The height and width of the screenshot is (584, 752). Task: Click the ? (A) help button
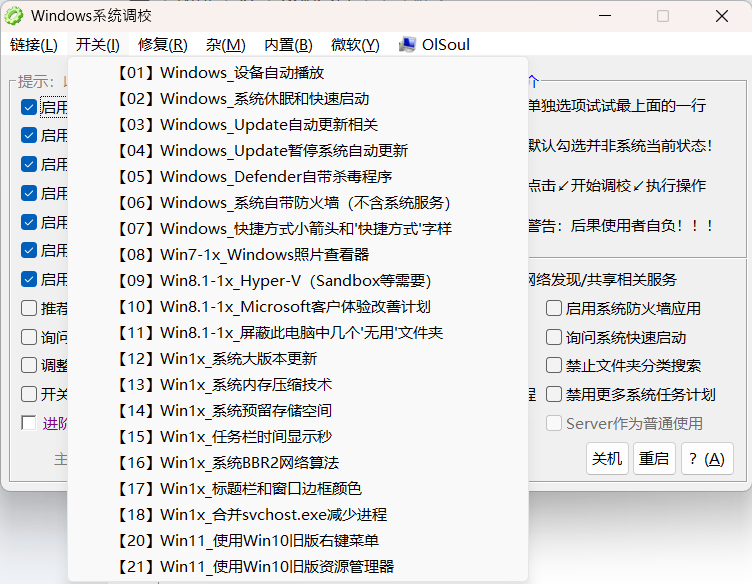pos(707,458)
